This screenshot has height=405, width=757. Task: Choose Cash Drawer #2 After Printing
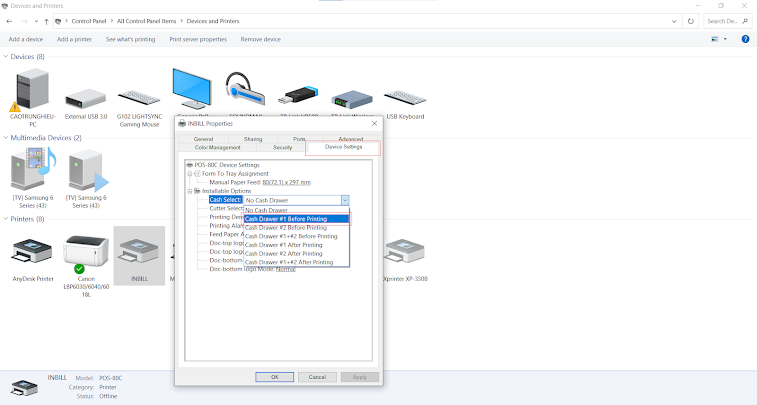(x=296, y=254)
